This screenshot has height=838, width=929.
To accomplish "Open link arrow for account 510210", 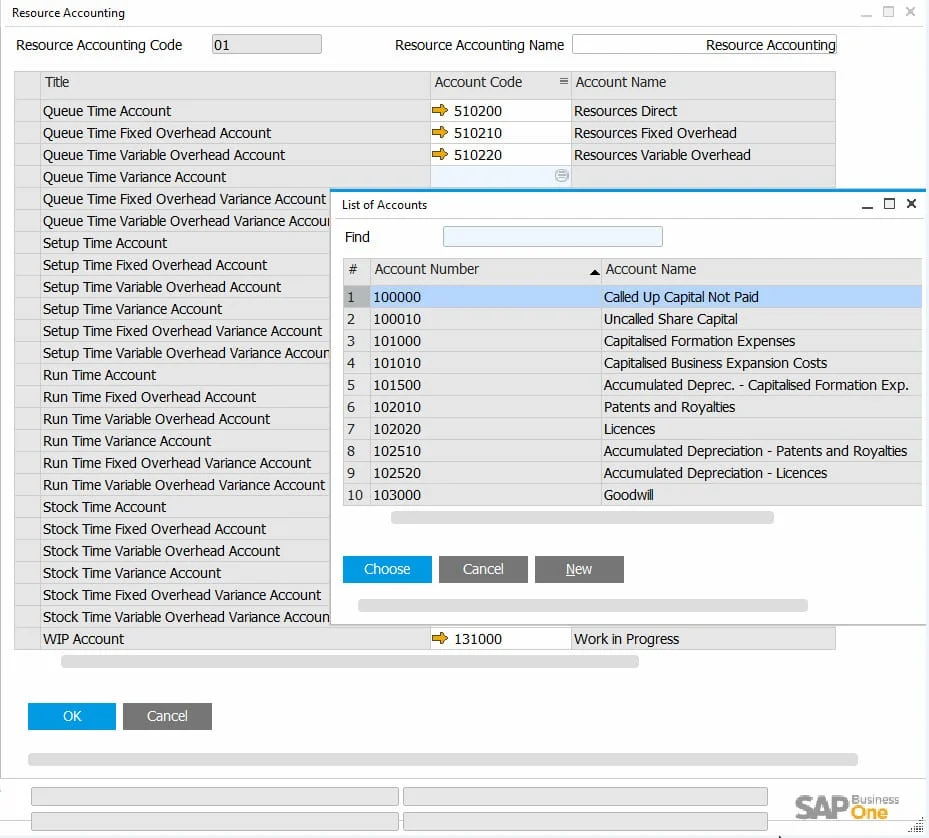I will coord(440,132).
